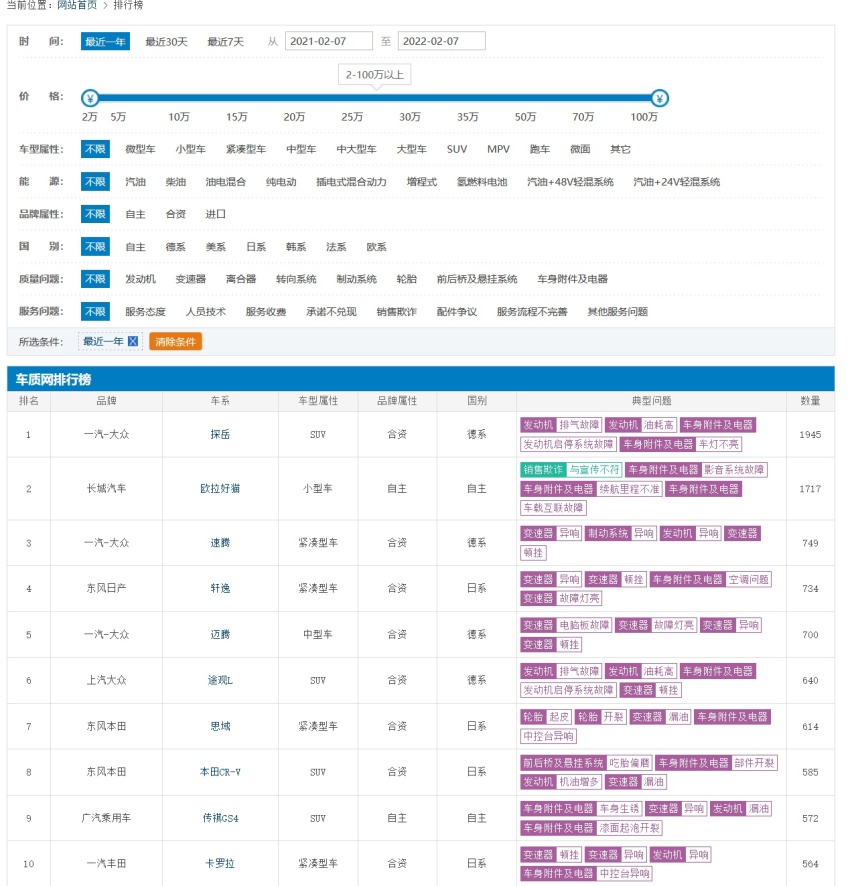This screenshot has height=886, width=852.
Task: Filter service issues by 服务态度
Action: 145,312
